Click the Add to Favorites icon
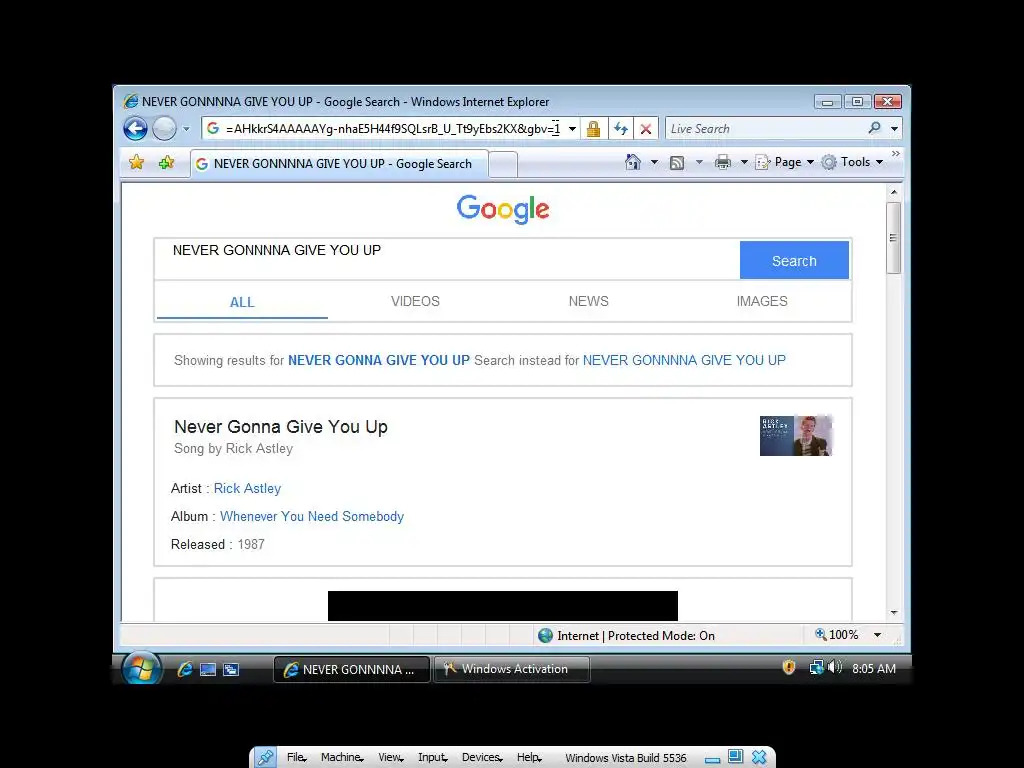 pos(167,162)
